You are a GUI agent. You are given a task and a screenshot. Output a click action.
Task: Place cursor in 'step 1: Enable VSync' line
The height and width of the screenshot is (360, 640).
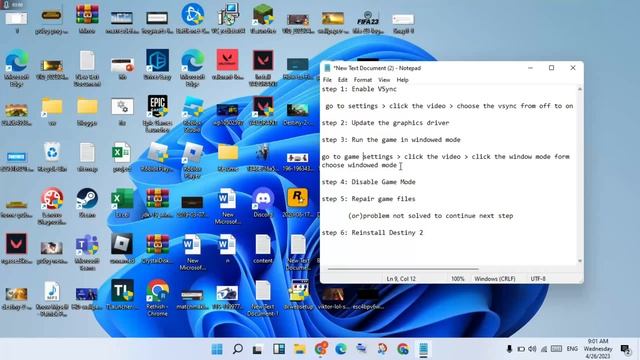tap(359, 89)
